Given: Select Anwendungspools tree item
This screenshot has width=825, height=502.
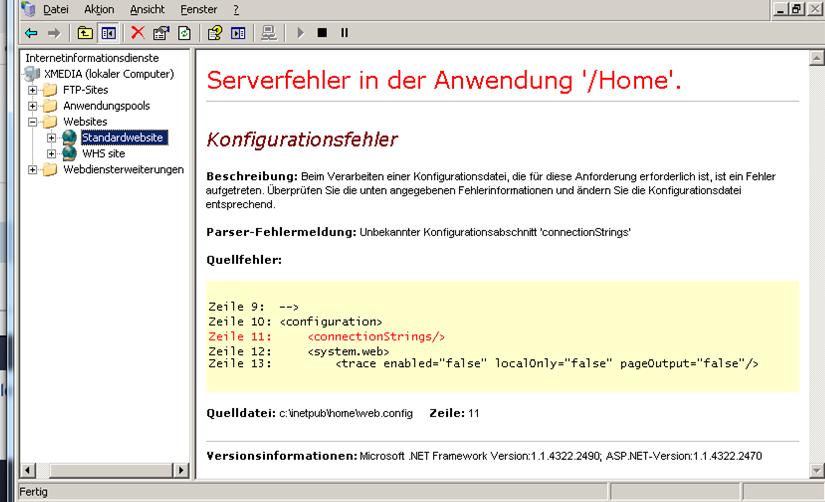Looking at the screenshot, I should [x=106, y=106].
